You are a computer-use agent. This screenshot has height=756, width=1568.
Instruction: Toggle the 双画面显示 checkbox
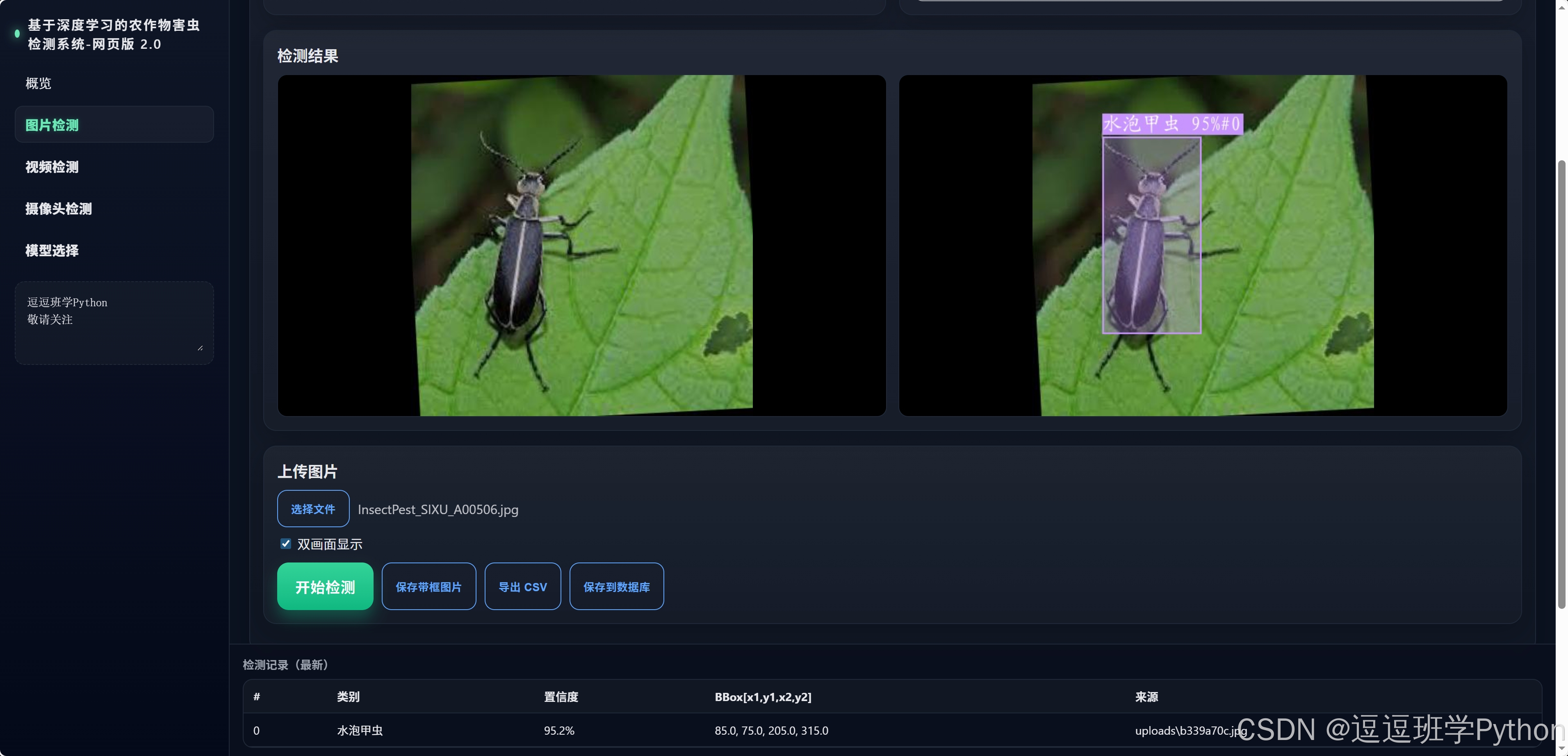285,544
